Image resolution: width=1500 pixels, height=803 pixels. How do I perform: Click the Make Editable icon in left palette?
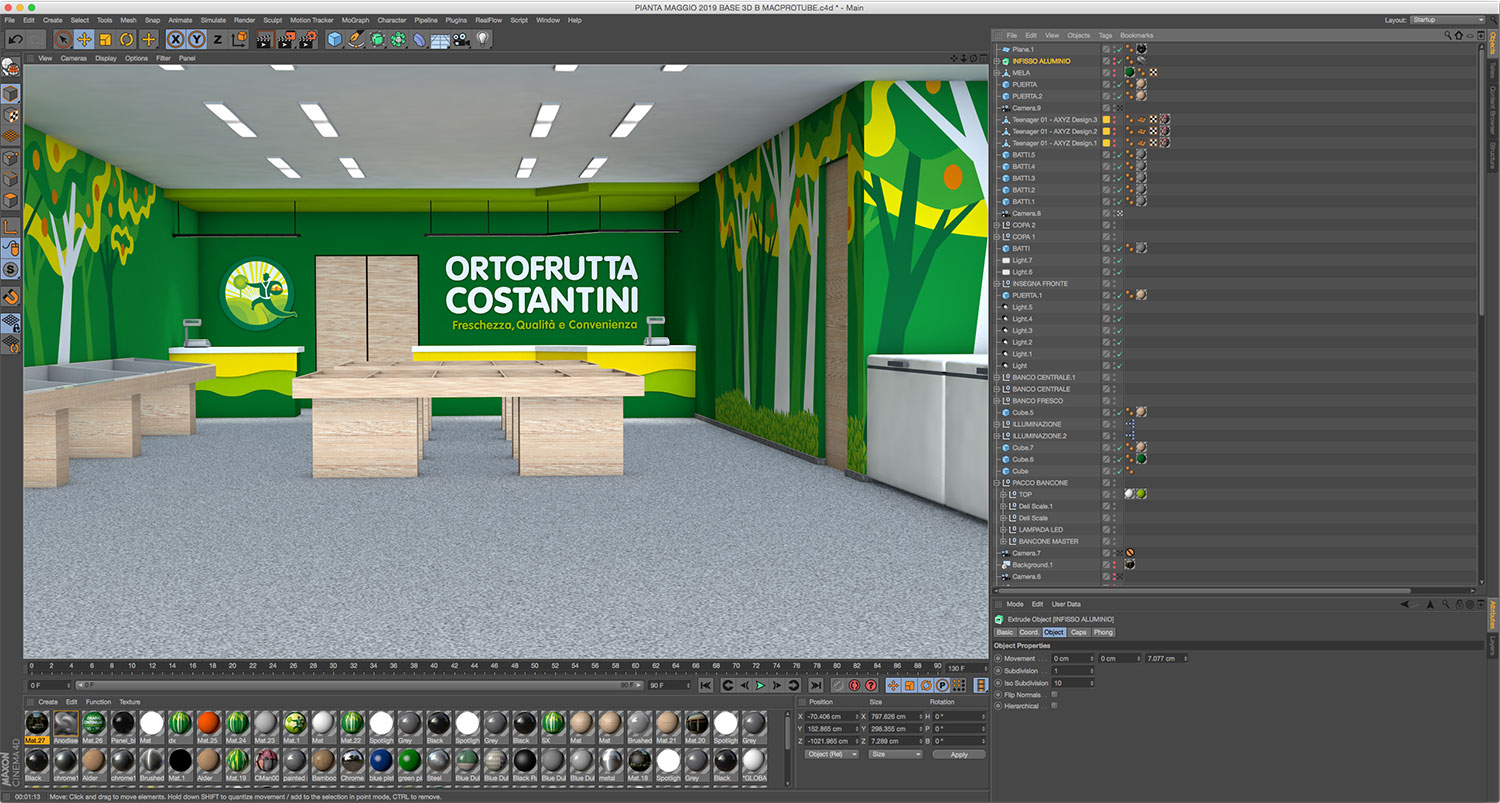[10, 68]
